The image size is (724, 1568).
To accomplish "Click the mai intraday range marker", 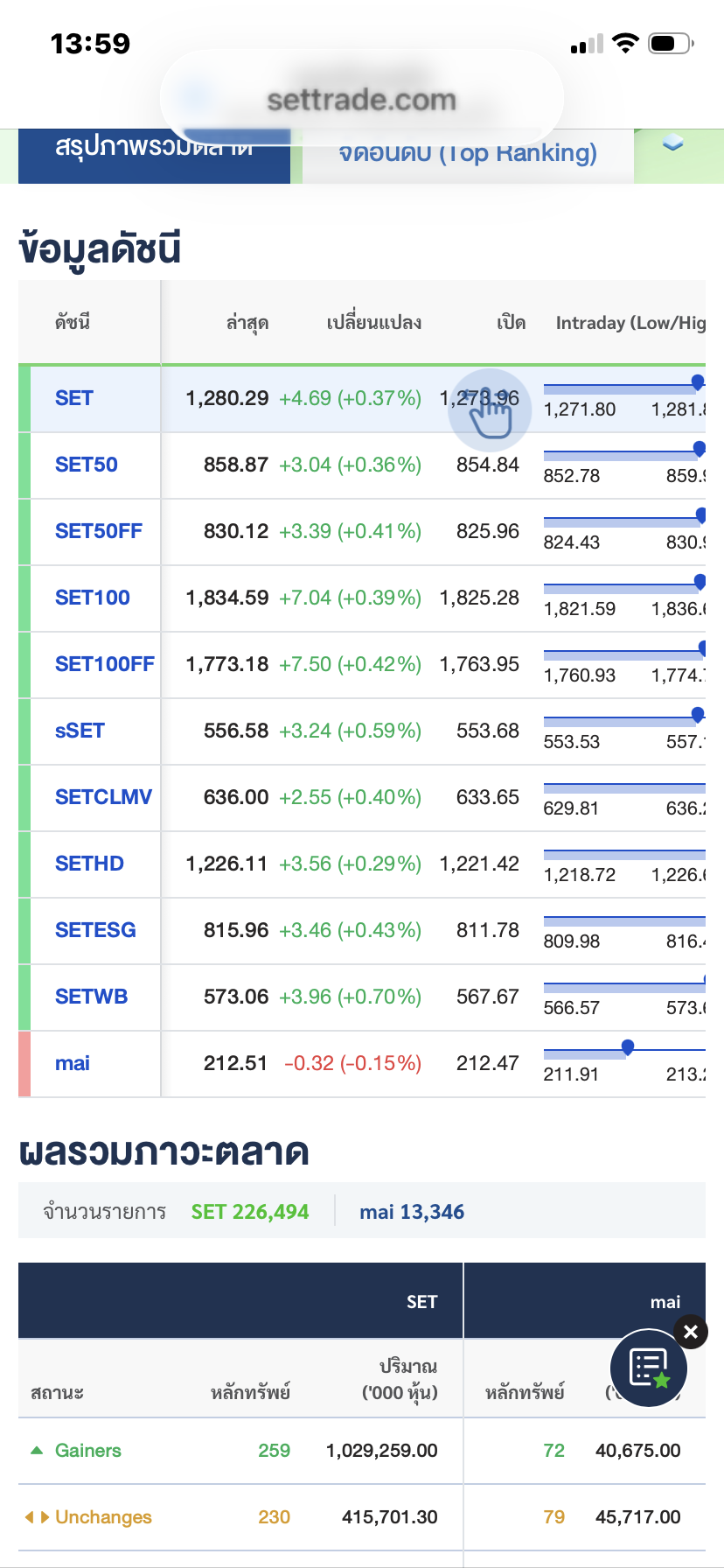I will [x=627, y=1046].
